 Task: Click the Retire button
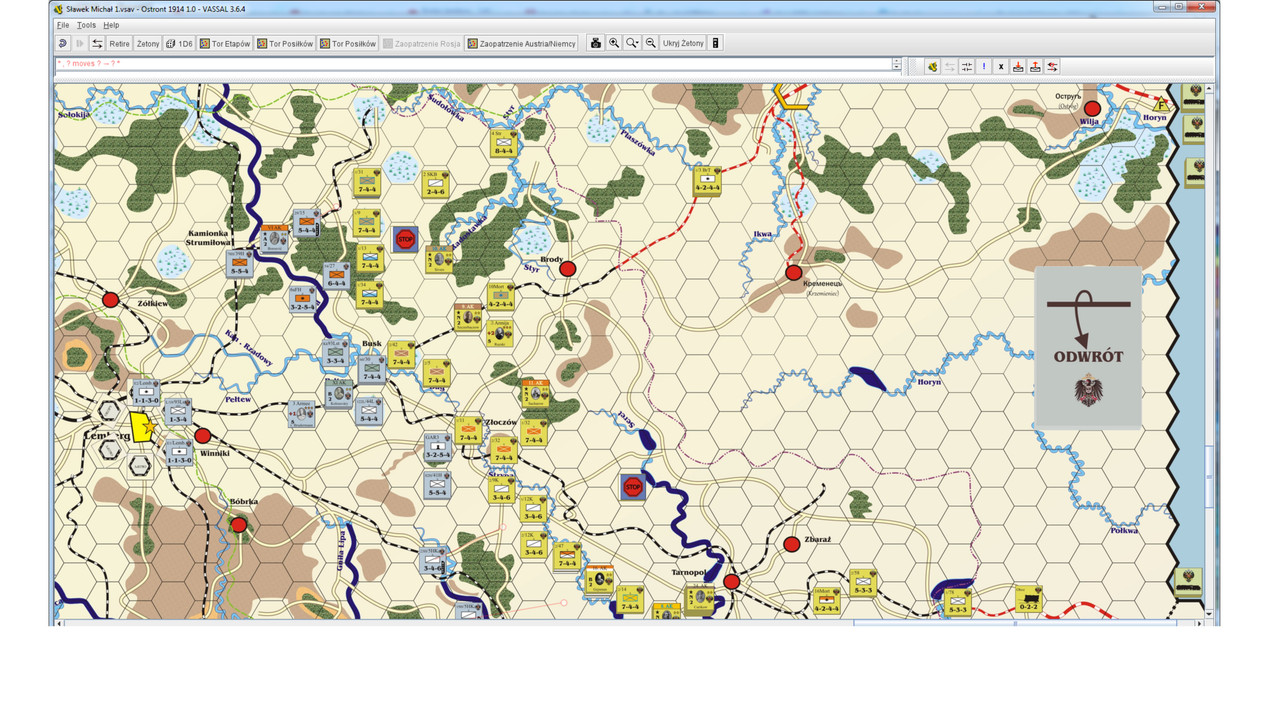119,43
